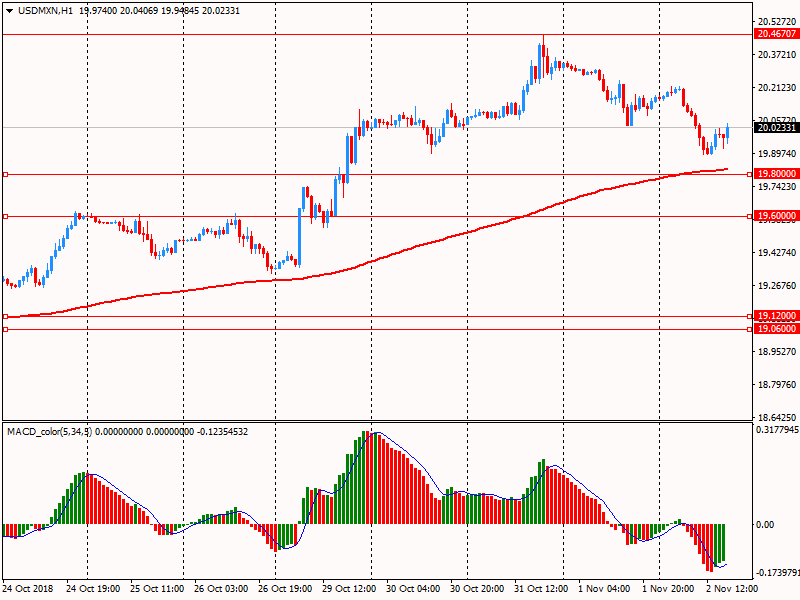Image resolution: width=800 pixels, height=600 pixels.
Task: Open the chart menu arrow beside USDMXN,H1
Action: pos(10,11)
